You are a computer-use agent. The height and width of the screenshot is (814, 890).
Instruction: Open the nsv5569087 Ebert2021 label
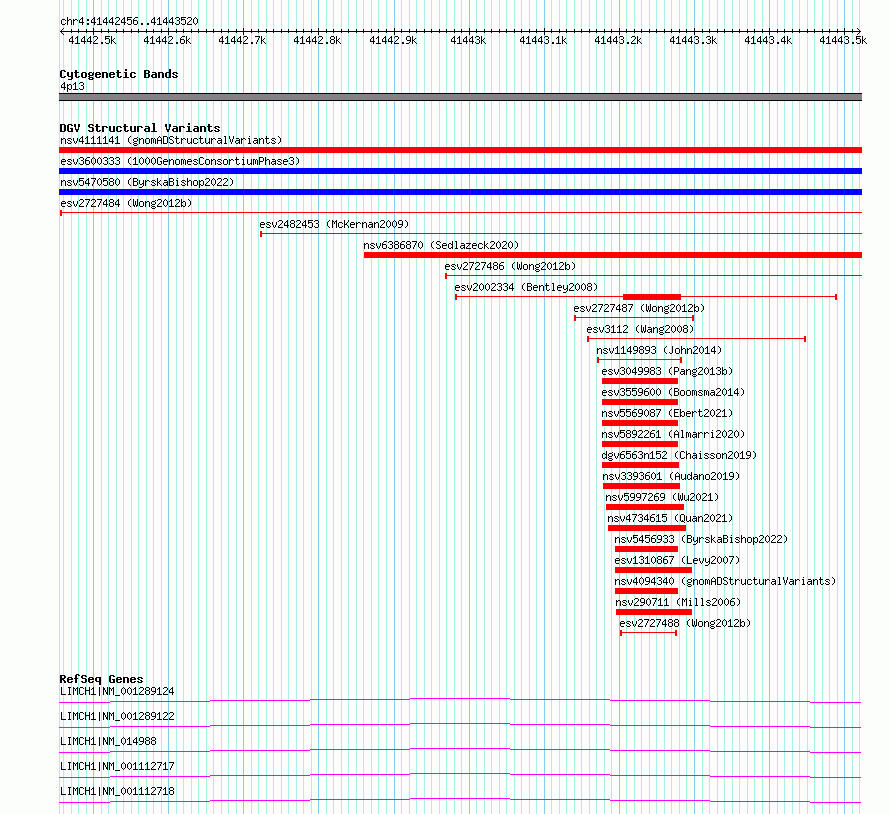point(667,413)
